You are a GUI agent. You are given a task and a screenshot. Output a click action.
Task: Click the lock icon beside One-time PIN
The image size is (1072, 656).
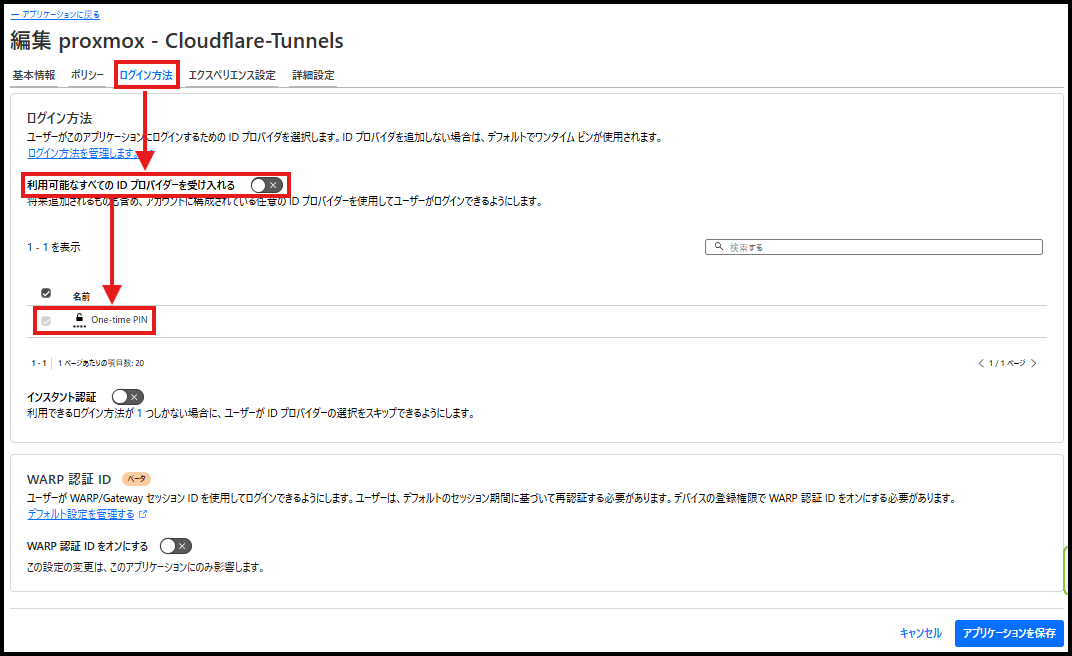[x=79, y=318]
